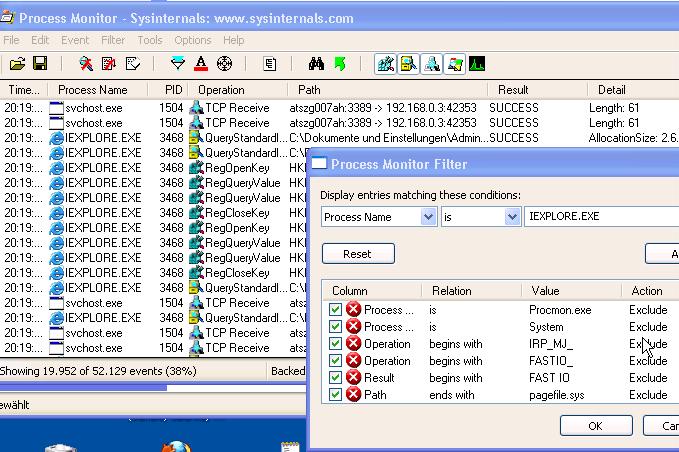Select the target crosshair icon to include a process
Screen dimensions: 679x452
[224, 64]
